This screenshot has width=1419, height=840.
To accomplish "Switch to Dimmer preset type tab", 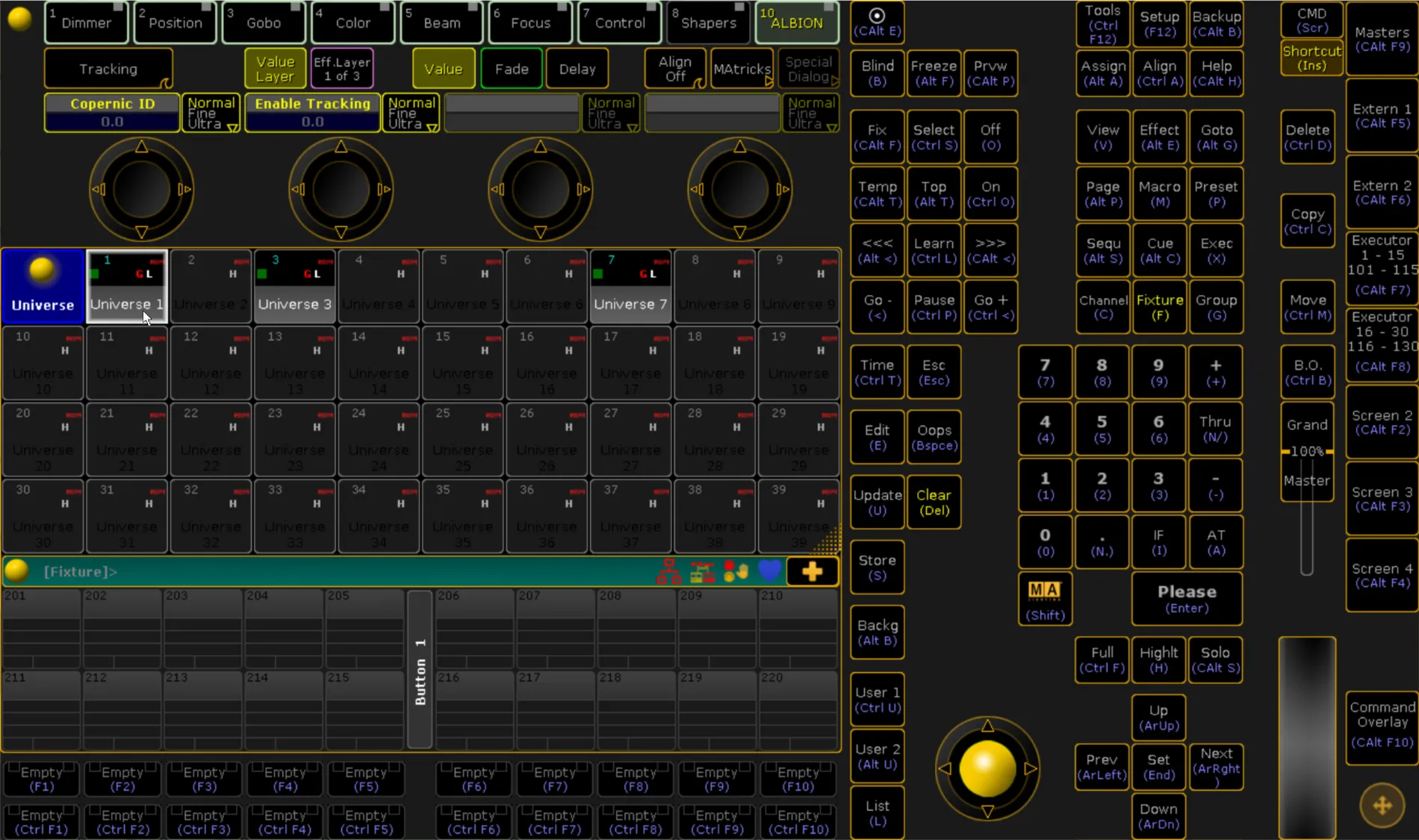I will coord(86,22).
